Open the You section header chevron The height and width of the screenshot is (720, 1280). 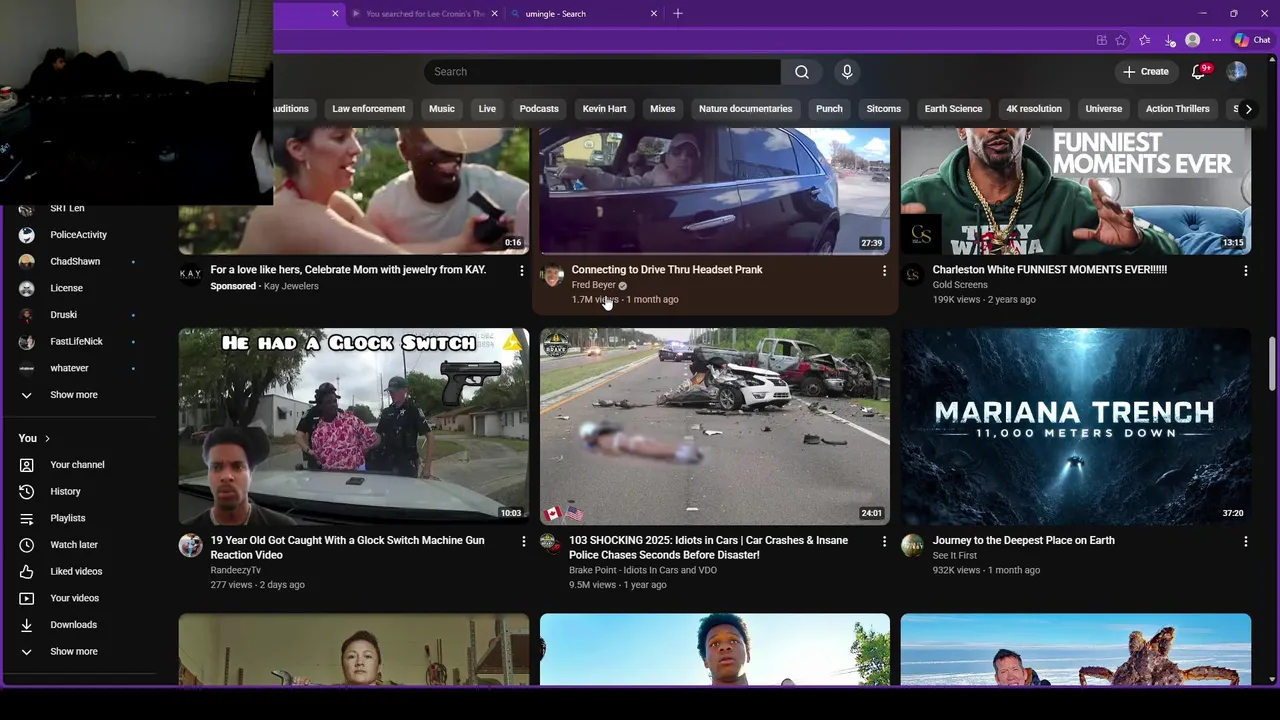47,439
